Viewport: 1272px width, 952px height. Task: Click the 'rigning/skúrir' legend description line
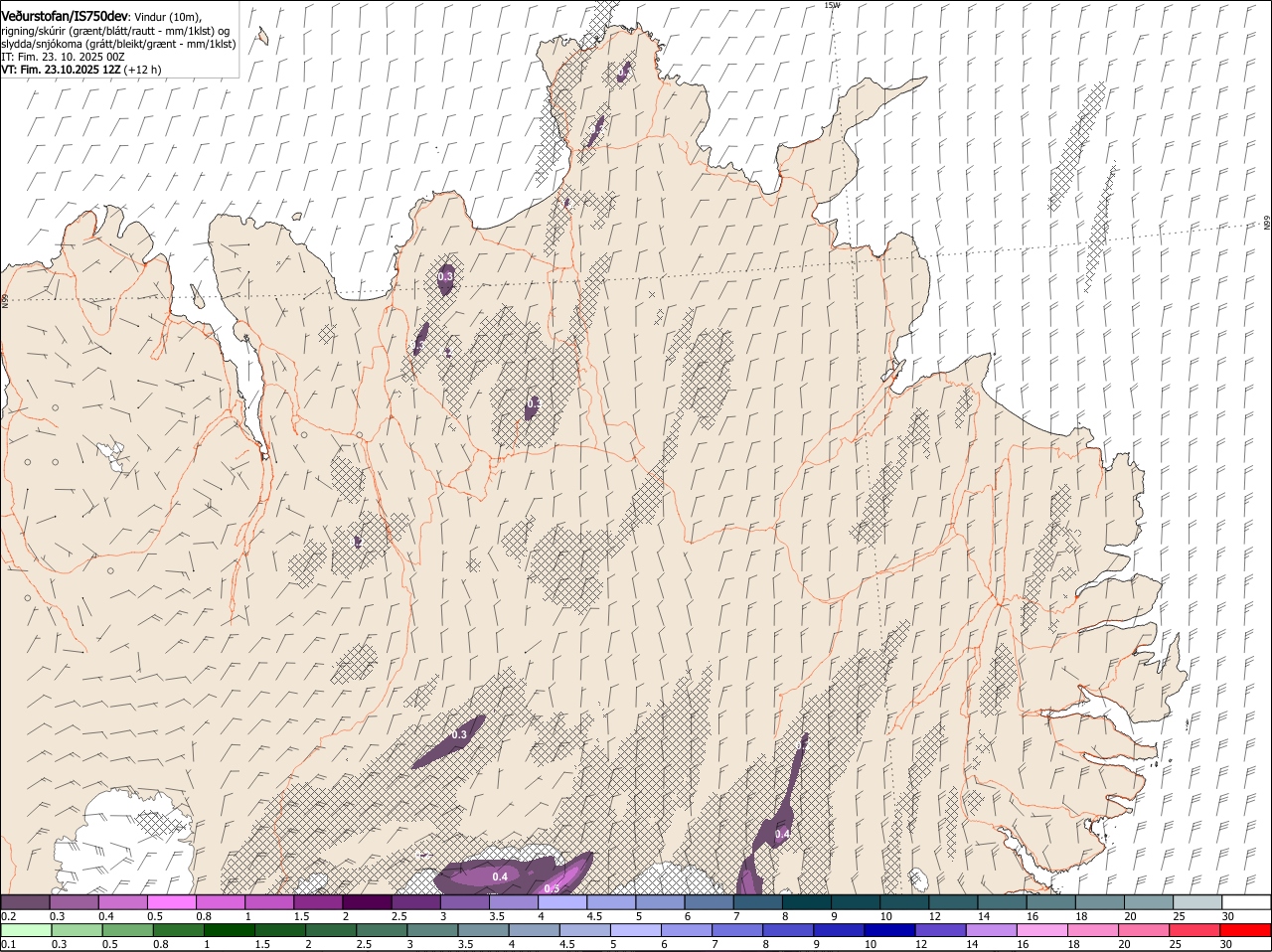115,31
